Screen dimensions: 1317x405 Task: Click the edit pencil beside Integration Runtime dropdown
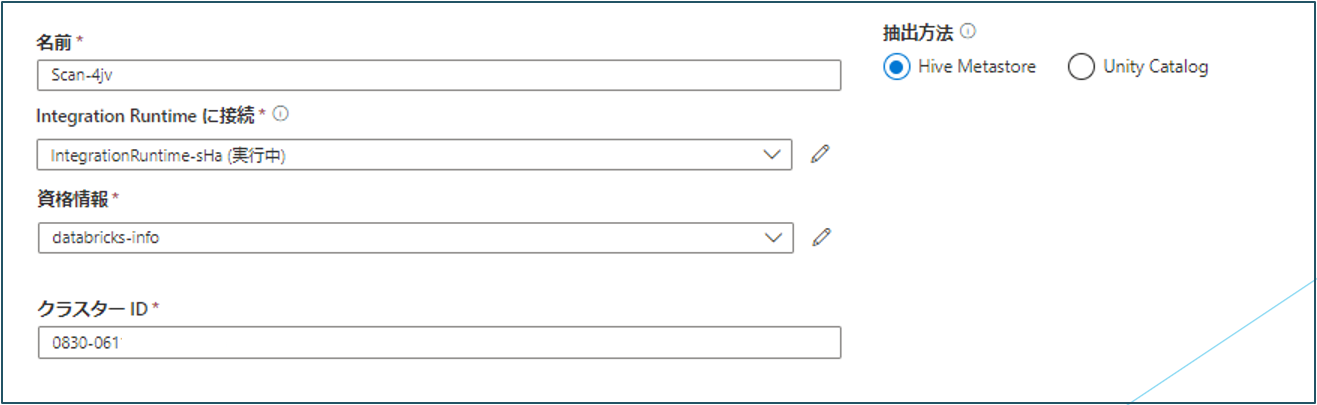pos(821,154)
